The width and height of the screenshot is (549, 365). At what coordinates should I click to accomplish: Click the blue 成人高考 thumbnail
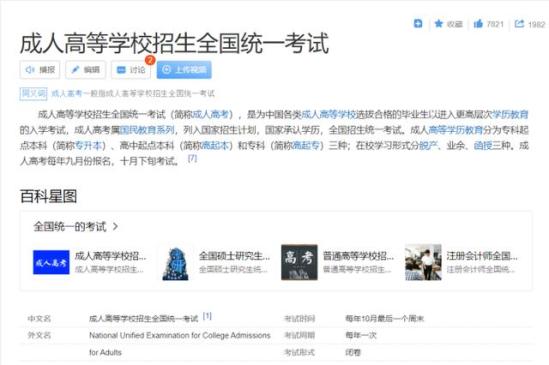coord(51,262)
